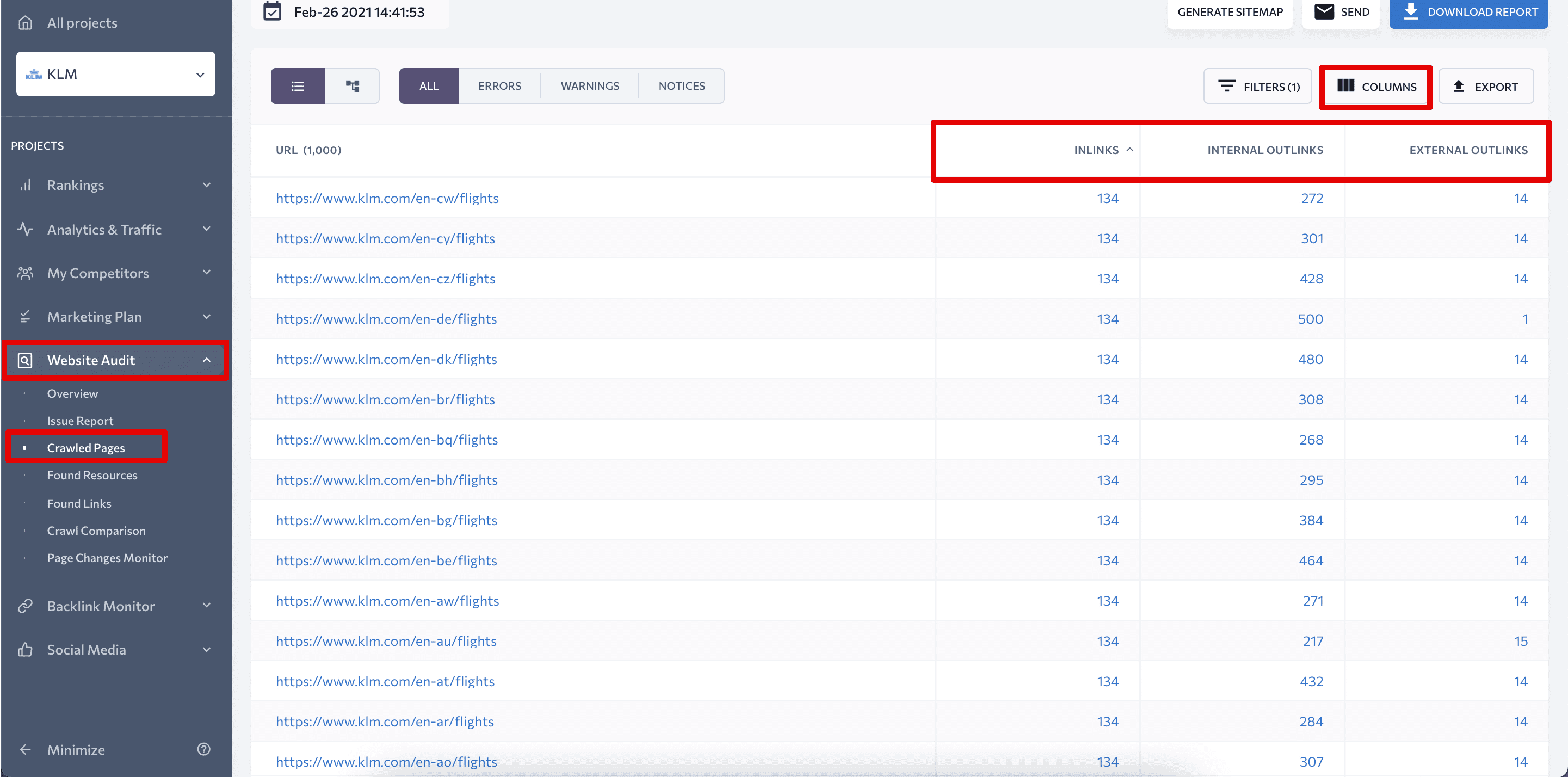The height and width of the screenshot is (777, 1568).
Task: Click the inlinks value 134 for en-cy/flights
Action: point(1108,239)
